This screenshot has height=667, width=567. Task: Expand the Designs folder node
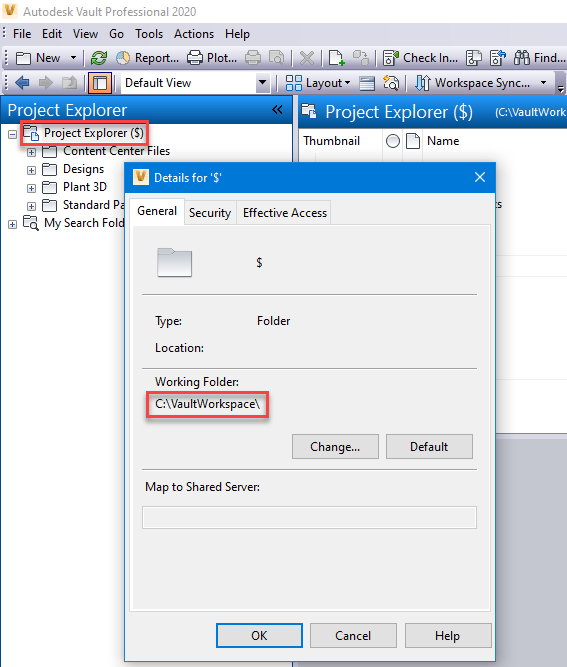coord(31,170)
